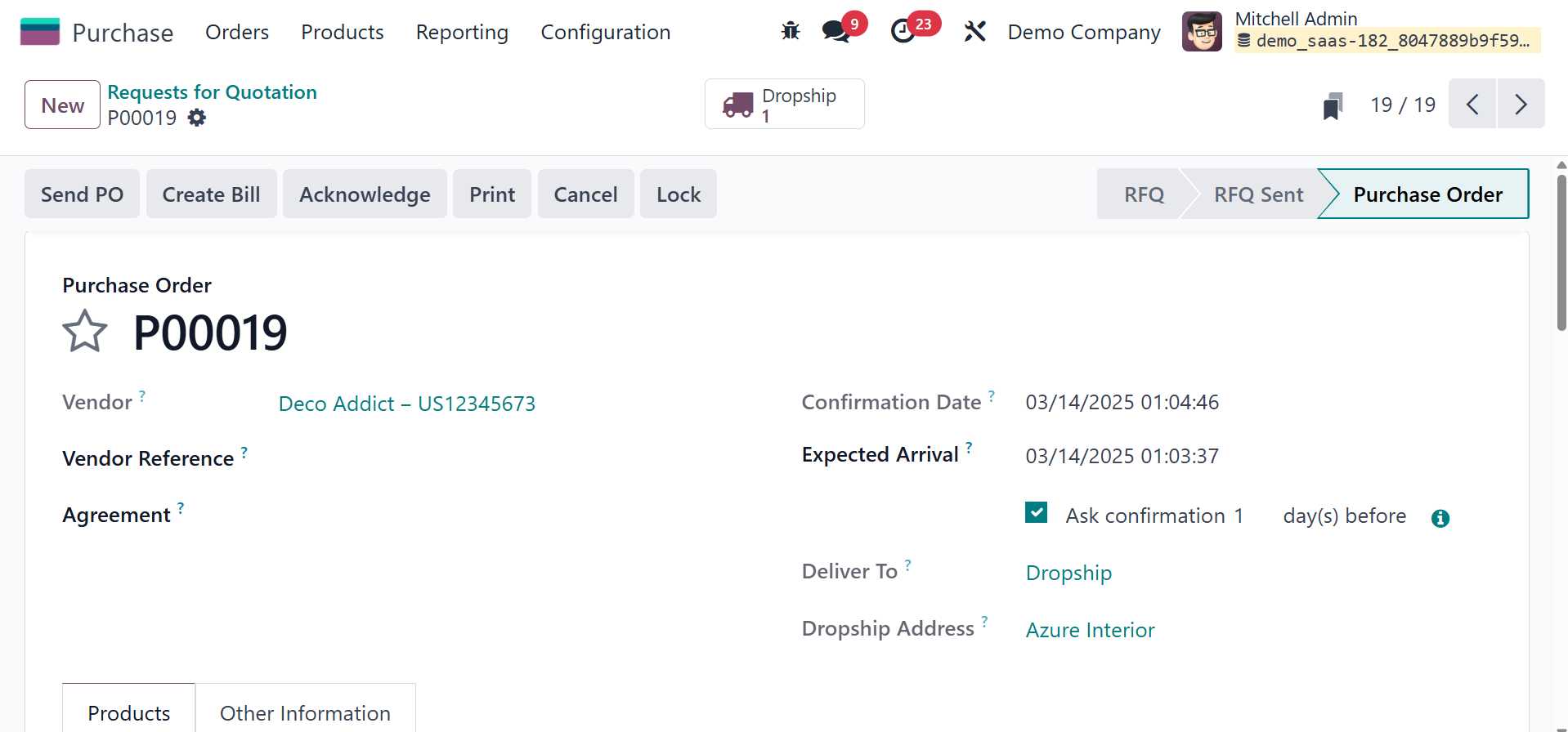Open the Orders menu
The width and height of the screenshot is (1568, 732).
tap(237, 32)
